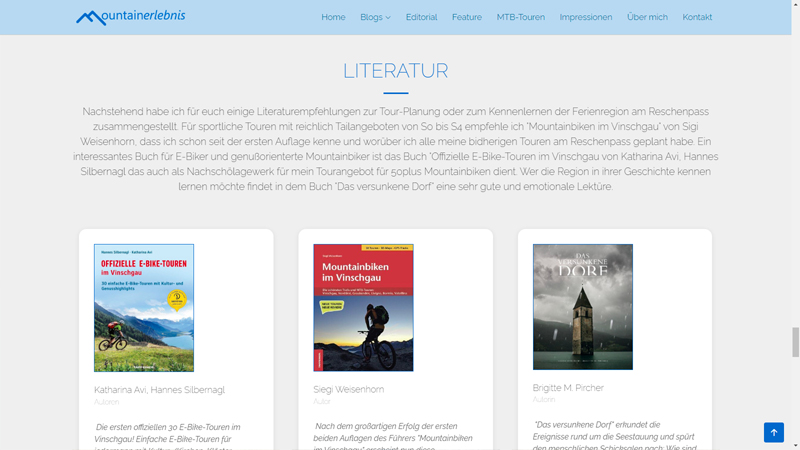800x450 pixels.
Task: Click the LITERATUR heading
Action: pyautogui.click(x=395, y=71)
